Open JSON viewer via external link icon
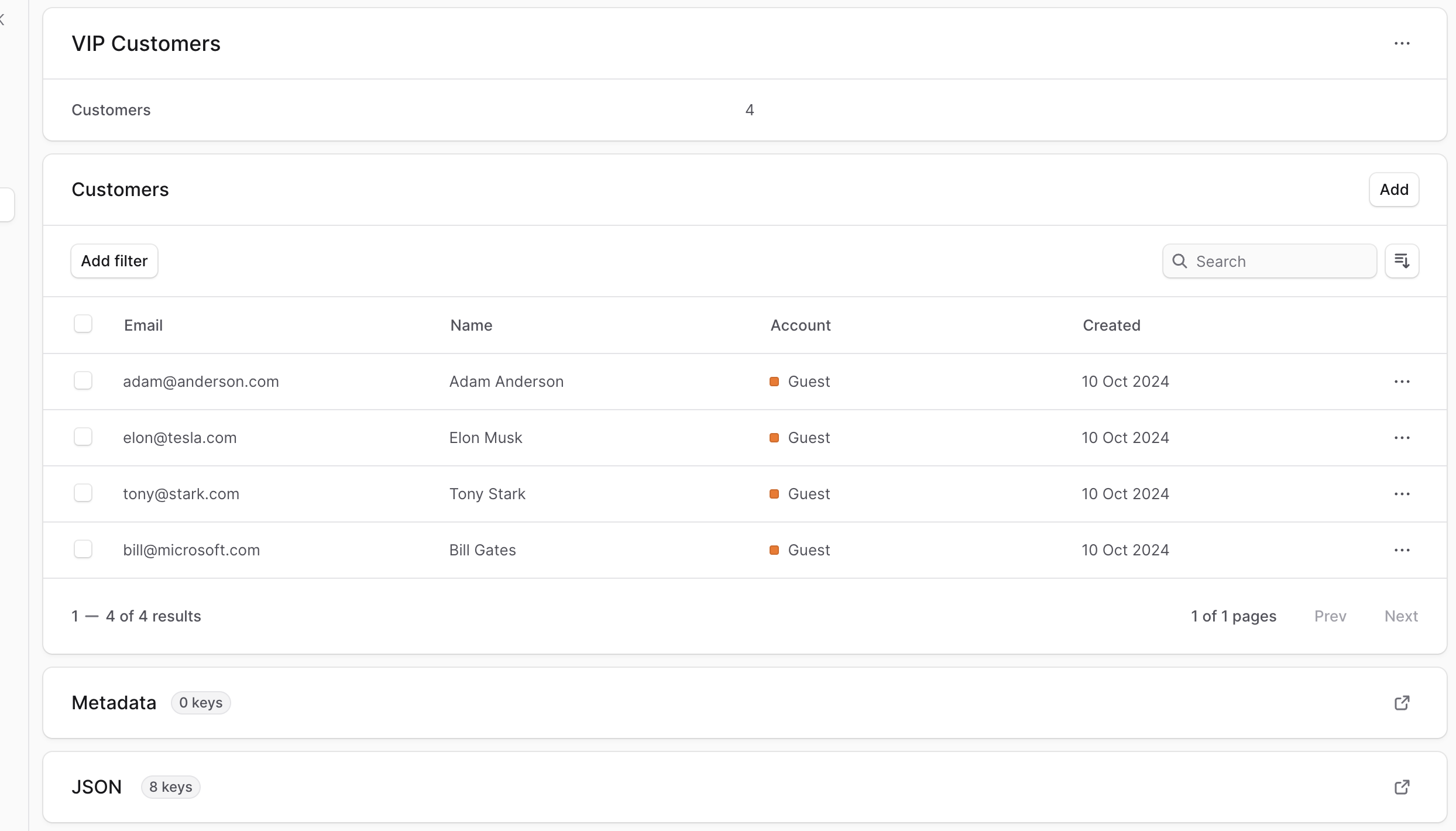 pos(1402,787)
